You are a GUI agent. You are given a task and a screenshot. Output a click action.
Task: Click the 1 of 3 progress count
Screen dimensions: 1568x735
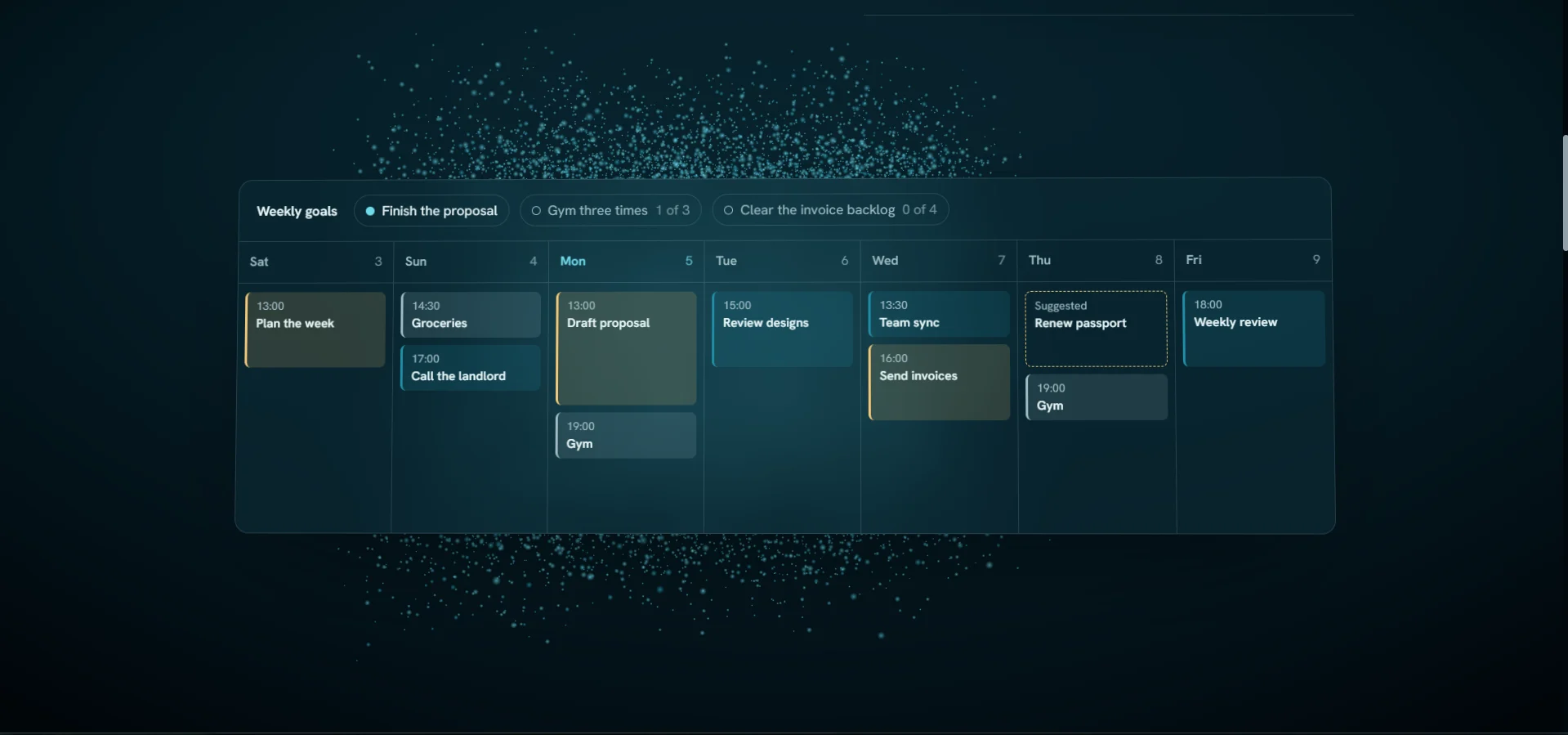pyautogui.click(x=672, y=210)
